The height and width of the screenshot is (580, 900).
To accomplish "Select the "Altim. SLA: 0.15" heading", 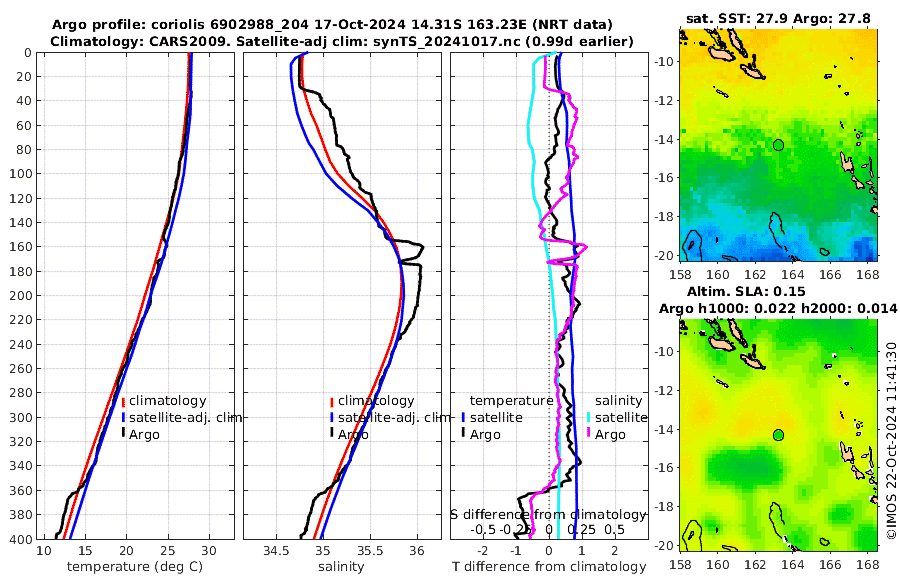I will tap(746, 292).
